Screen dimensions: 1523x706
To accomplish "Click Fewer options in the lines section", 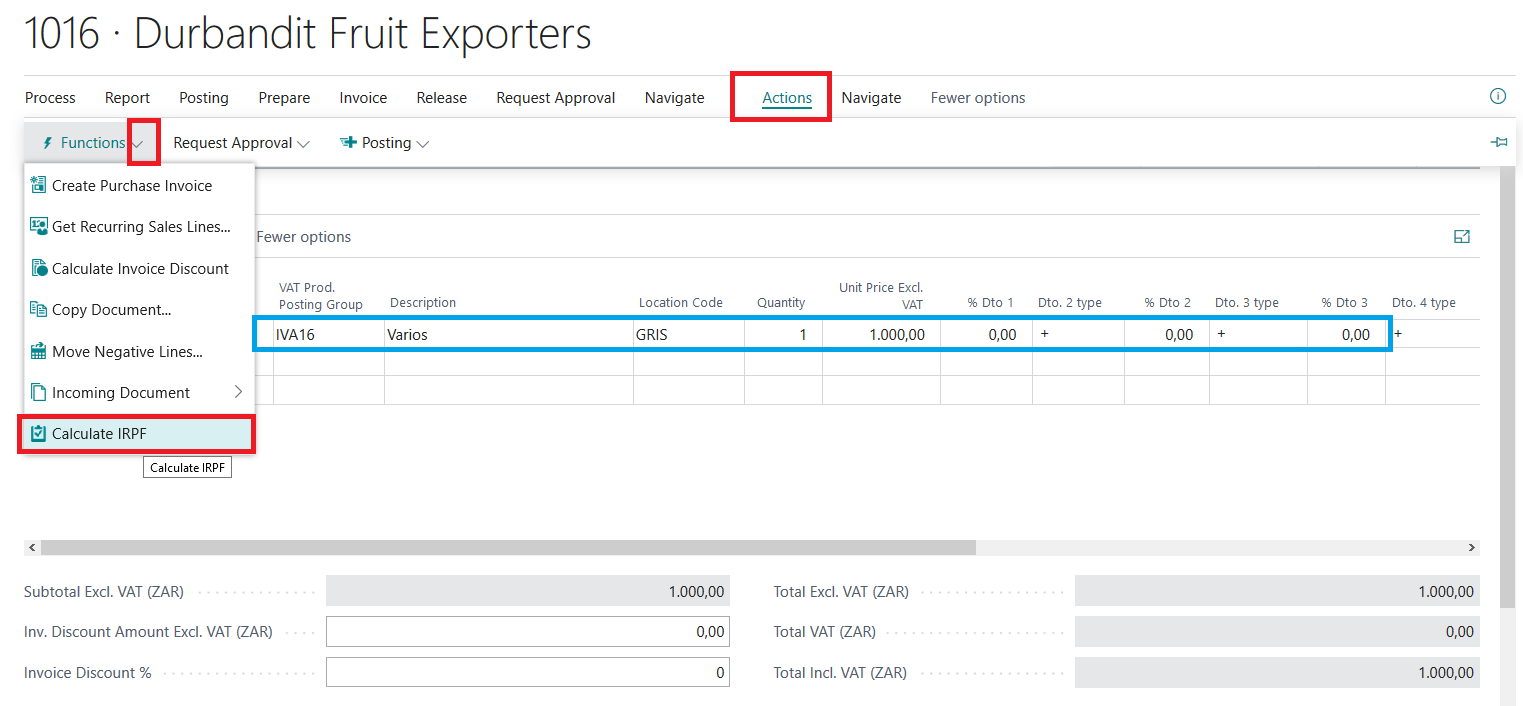I will (304, 237).
